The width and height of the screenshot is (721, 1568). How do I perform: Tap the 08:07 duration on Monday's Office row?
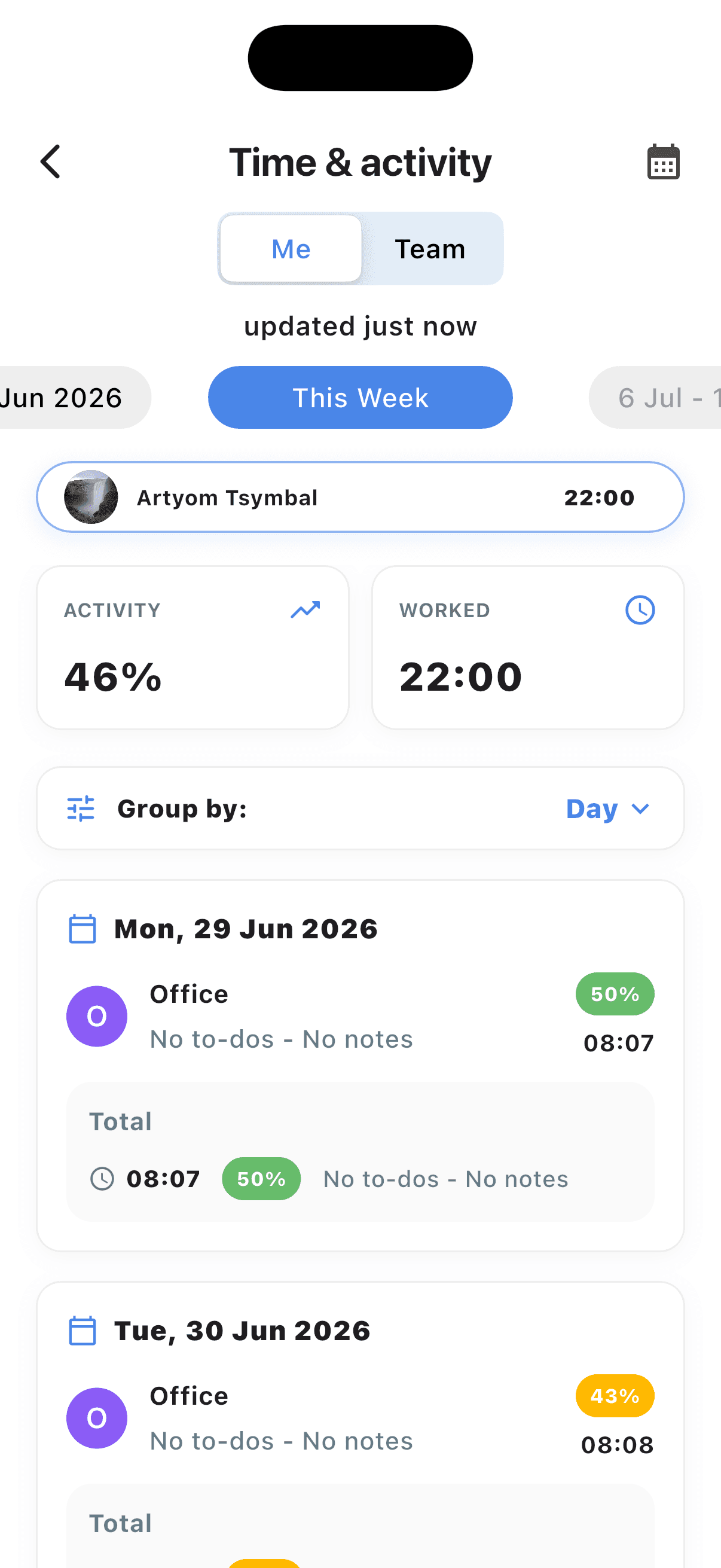[619, 1044]
